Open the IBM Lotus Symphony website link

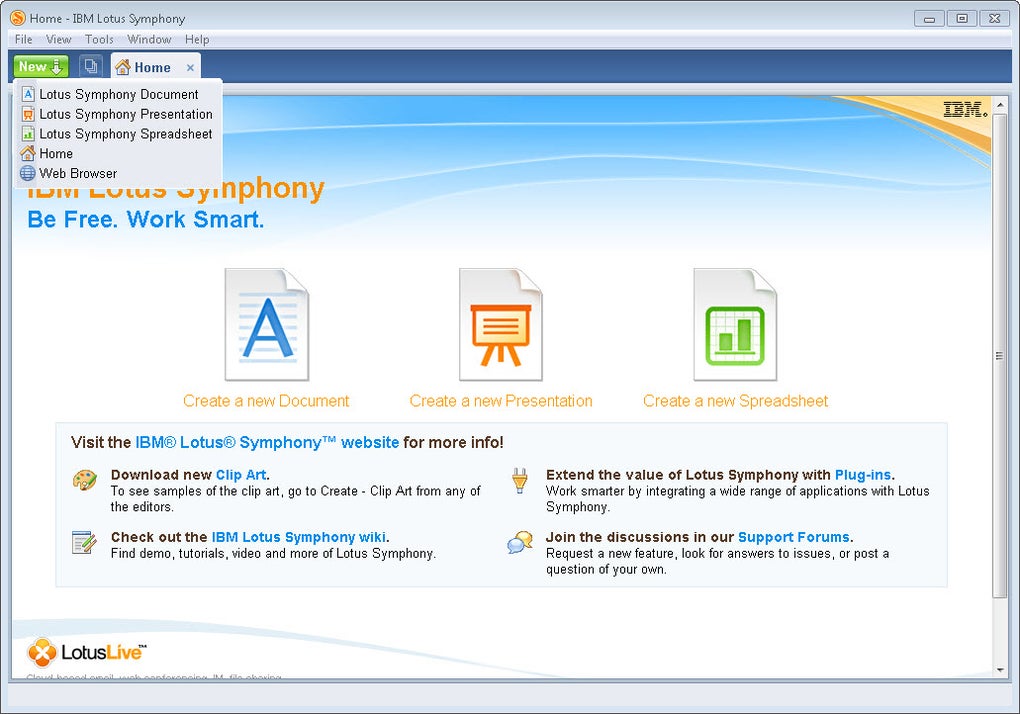267,442
